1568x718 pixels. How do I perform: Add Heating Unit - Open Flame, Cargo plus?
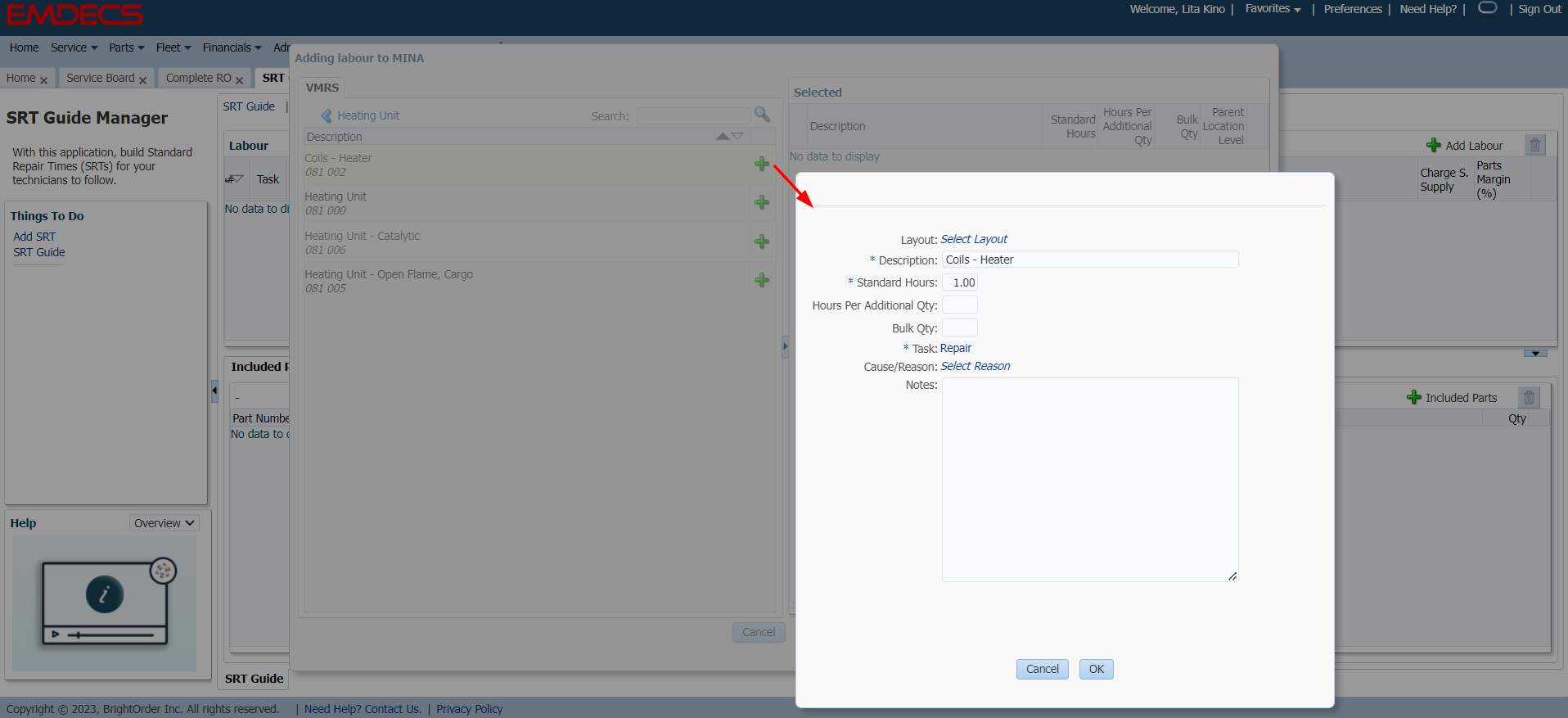[762, 280]
